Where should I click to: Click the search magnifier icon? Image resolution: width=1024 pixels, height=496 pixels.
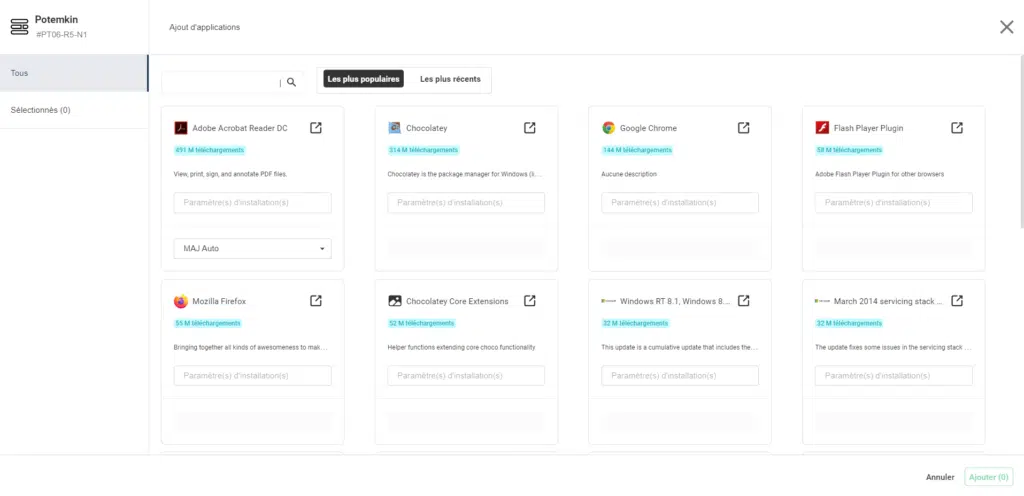[x=291, y=82]
